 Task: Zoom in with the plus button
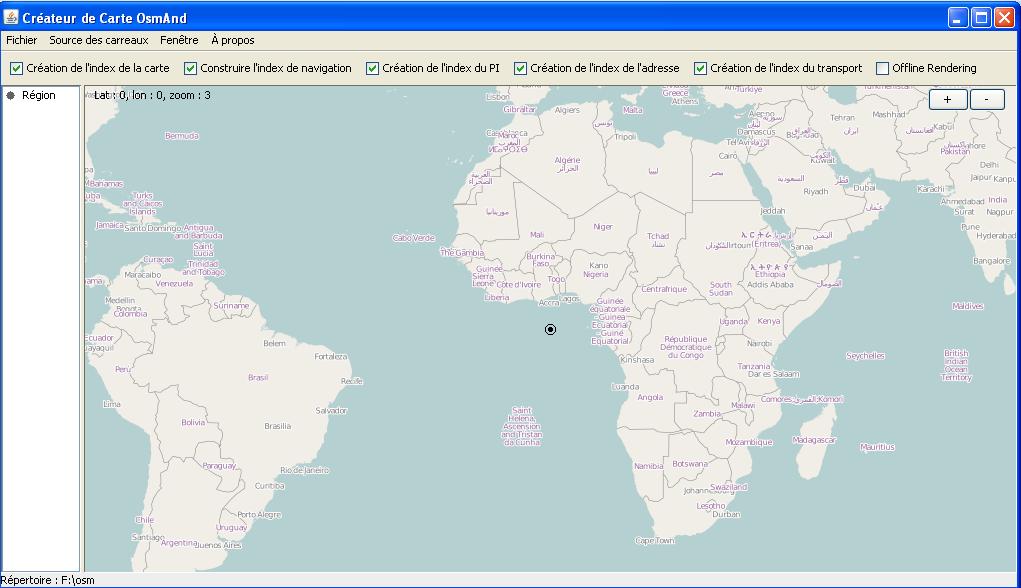(x=947, y=100)
